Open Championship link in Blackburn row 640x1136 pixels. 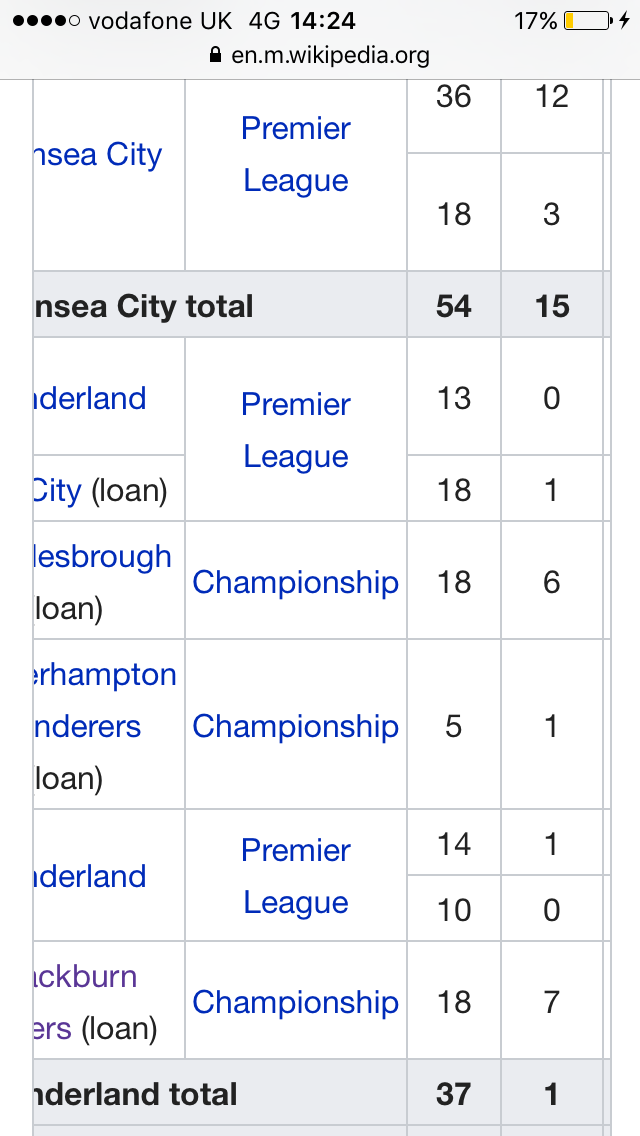[296, 1002]
